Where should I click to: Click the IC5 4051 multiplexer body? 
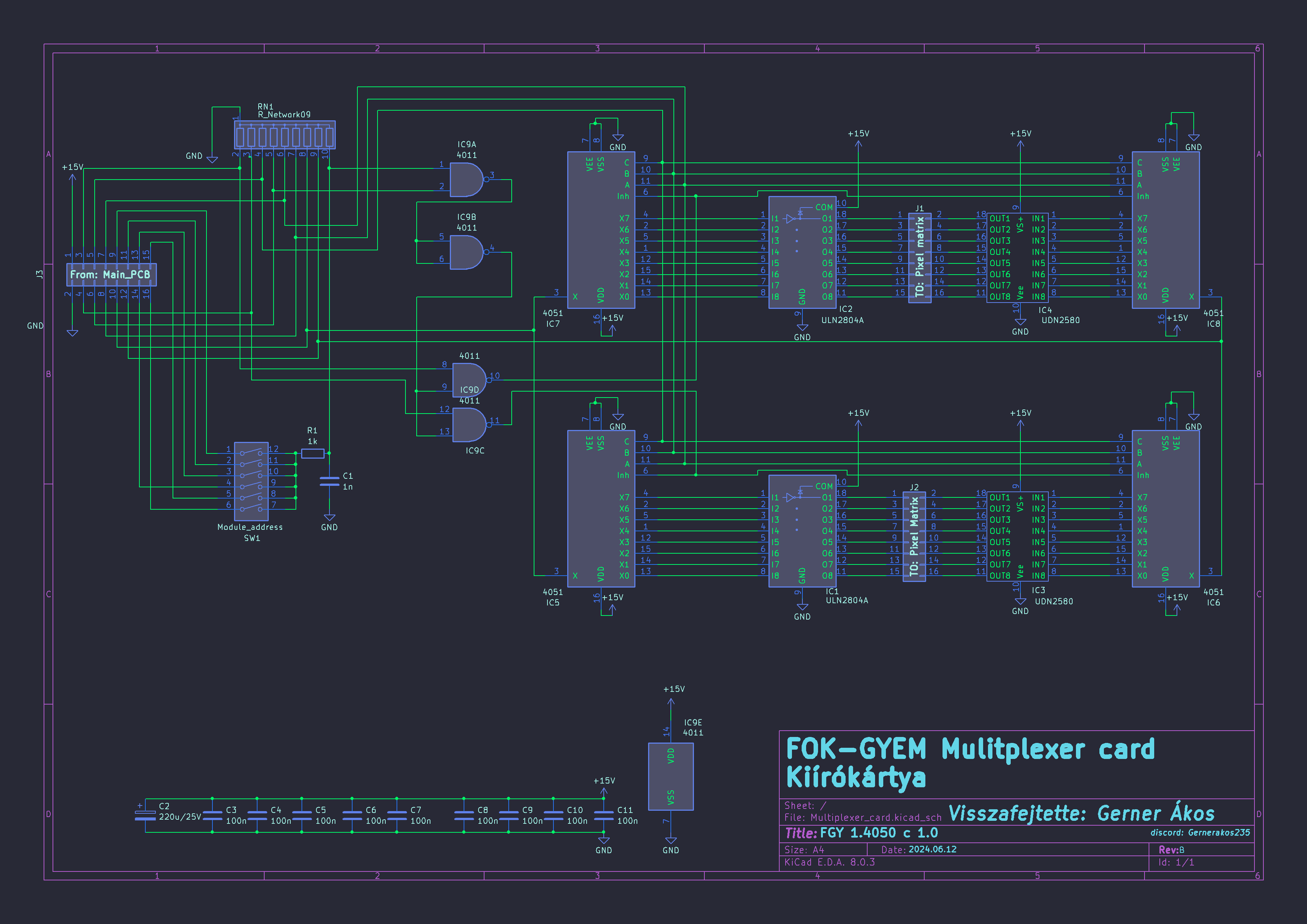(601, 509)
